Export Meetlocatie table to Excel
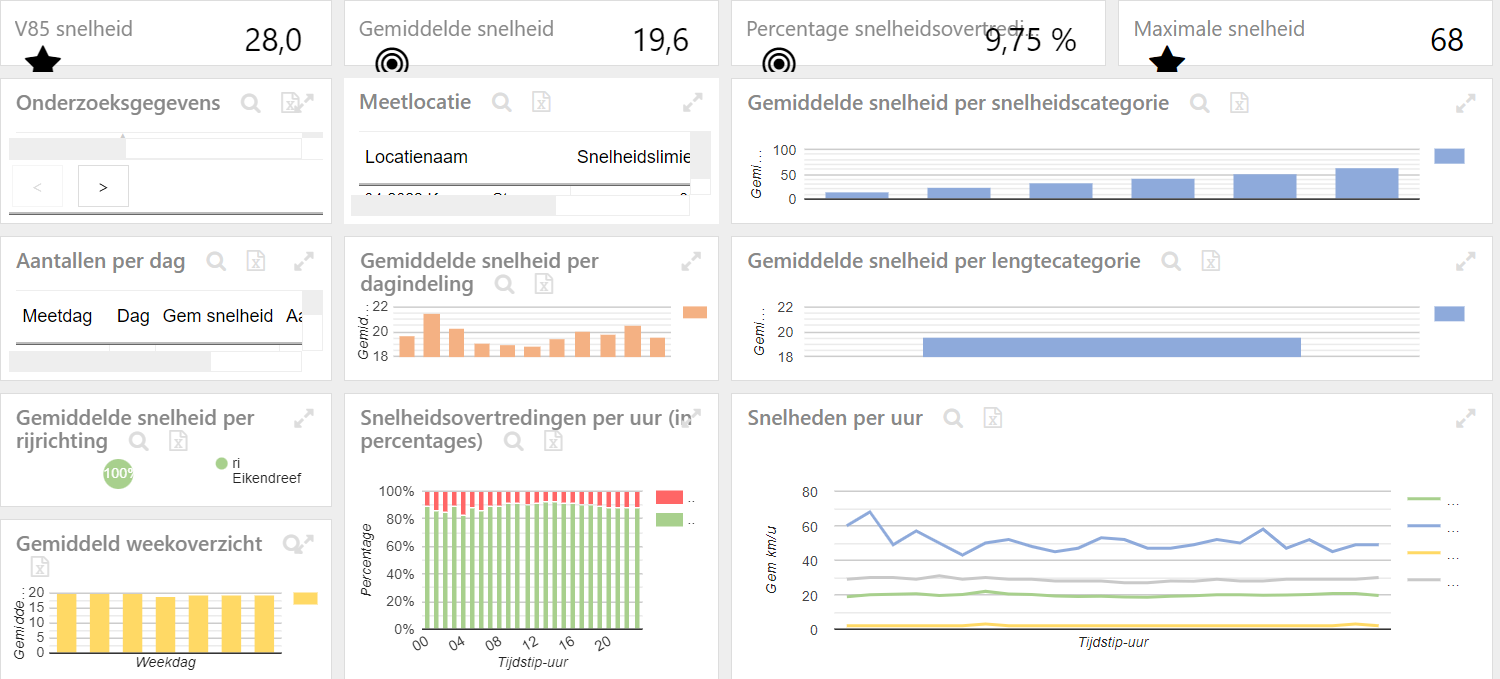1500x679 pixels. [x=541, y=102]
